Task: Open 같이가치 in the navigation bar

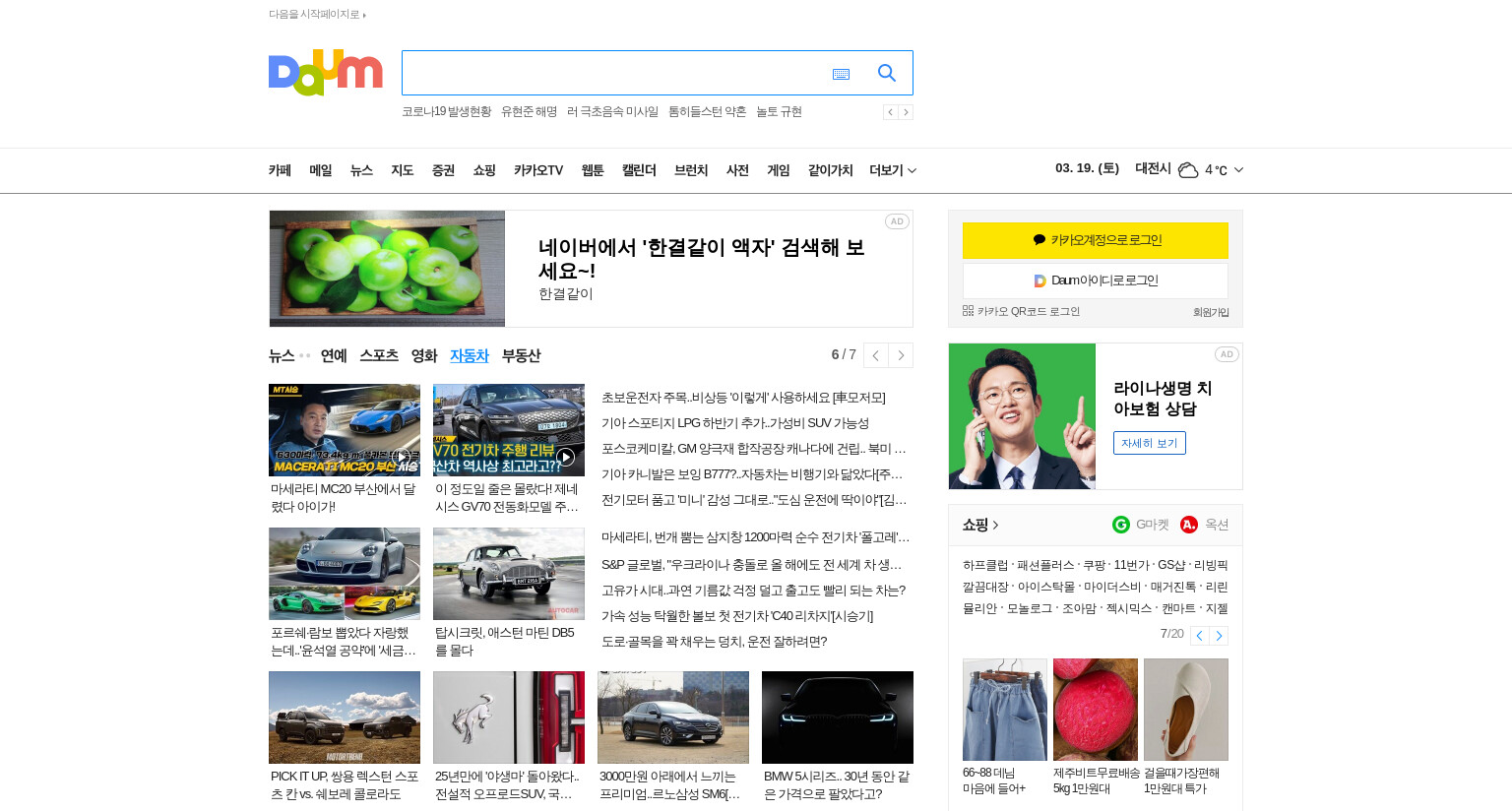Action: click(x=830, y=170)
